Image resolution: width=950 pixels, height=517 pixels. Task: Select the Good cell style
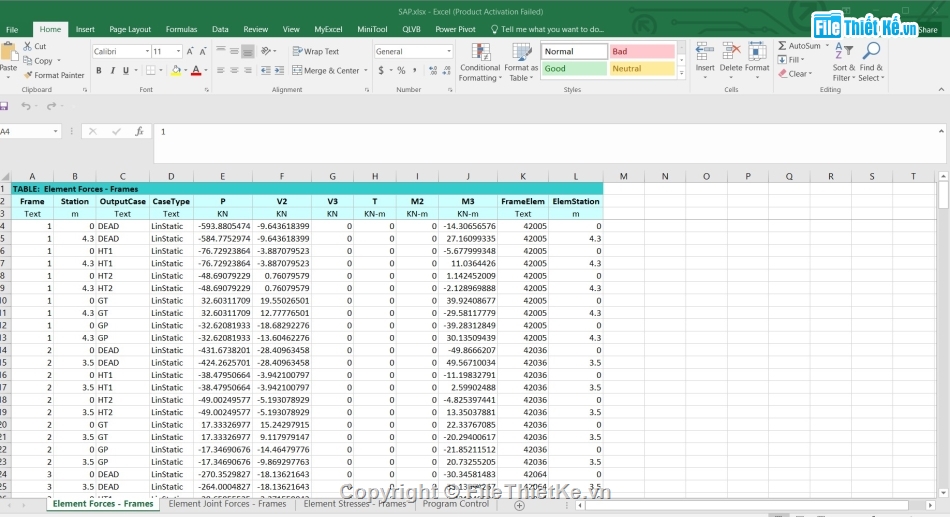click(574, 68)
